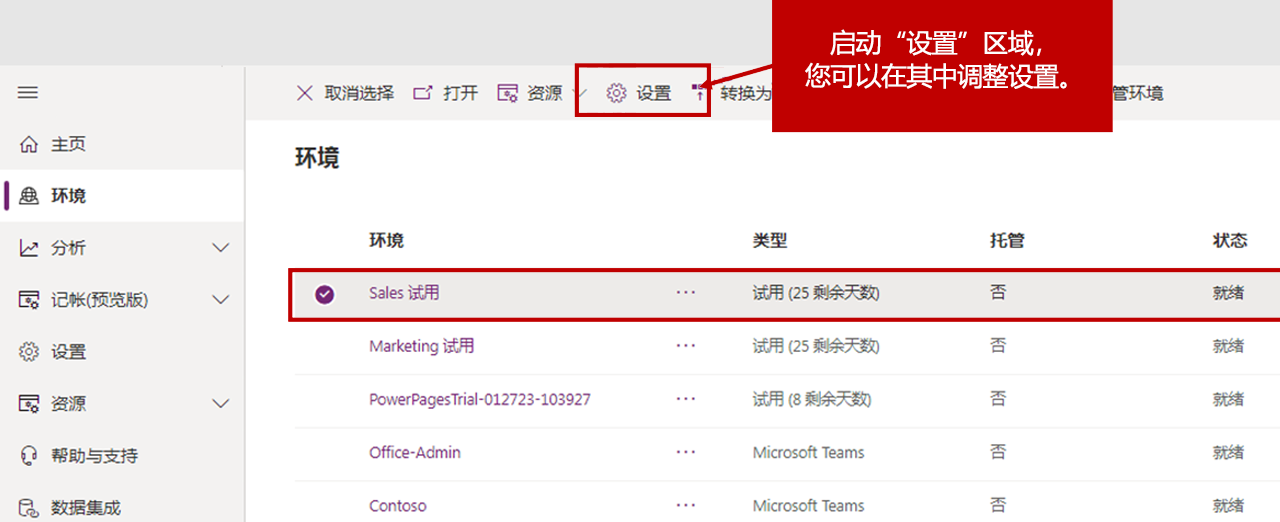
Task: Click Microsoft Teams type in Contoso row
Action: point(809,505)
